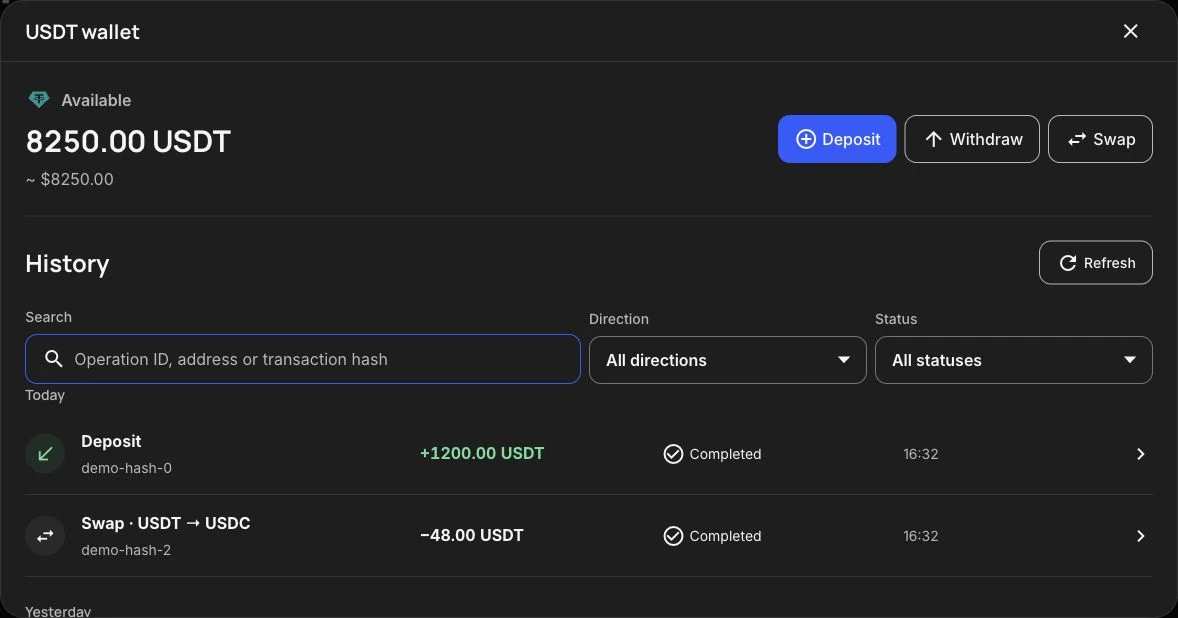Screen dimensions: 1178x618
Task: Click the green deposit arrow icon
Action: click(45, 454)
